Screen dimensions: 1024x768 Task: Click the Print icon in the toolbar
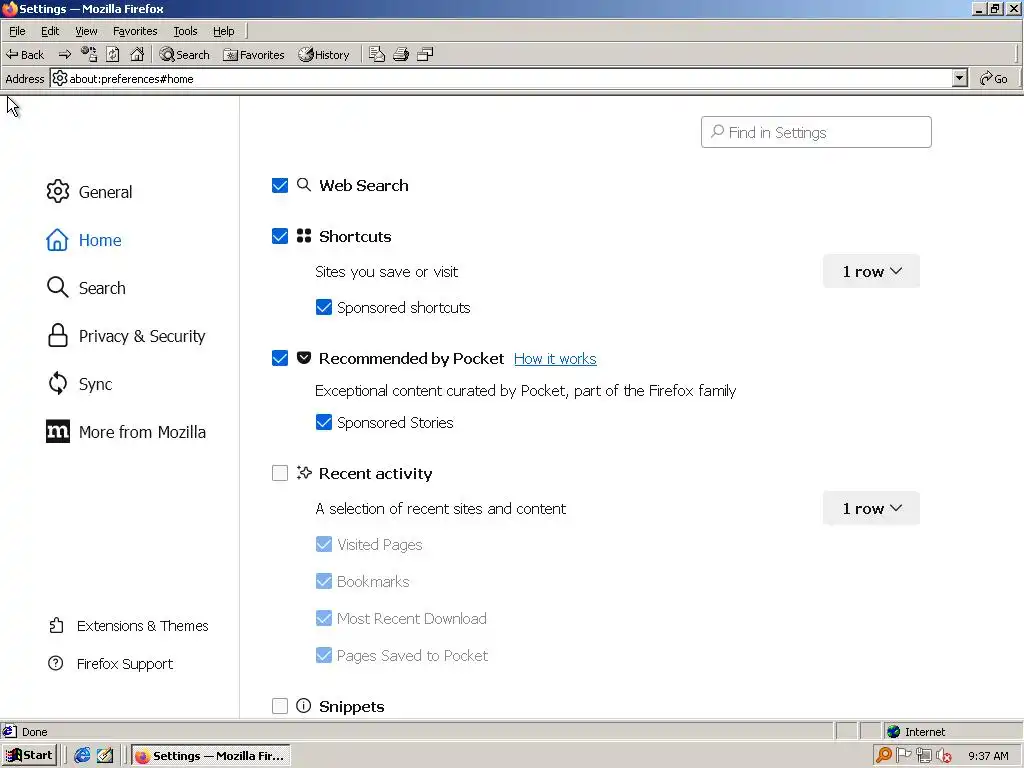(401, 54)
